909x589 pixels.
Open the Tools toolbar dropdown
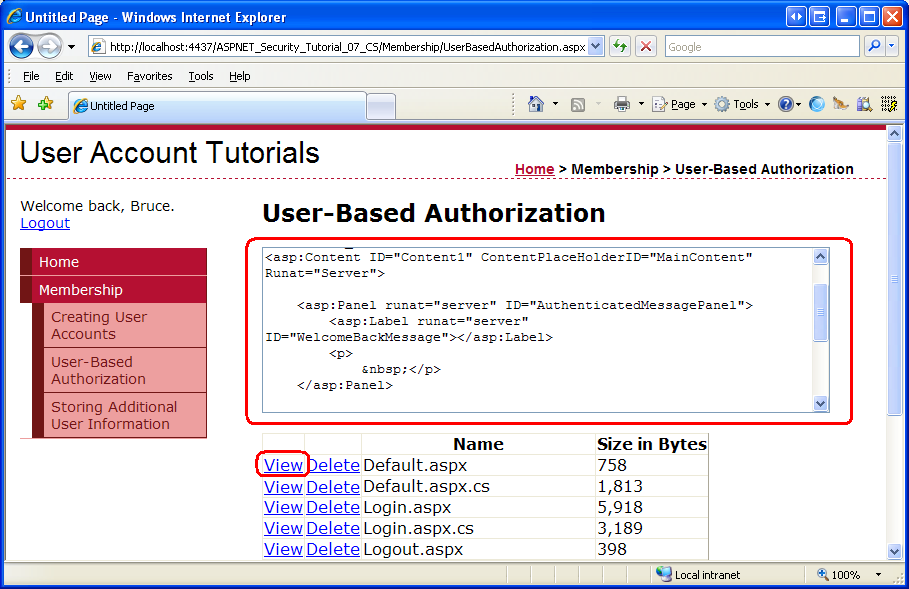741,104
